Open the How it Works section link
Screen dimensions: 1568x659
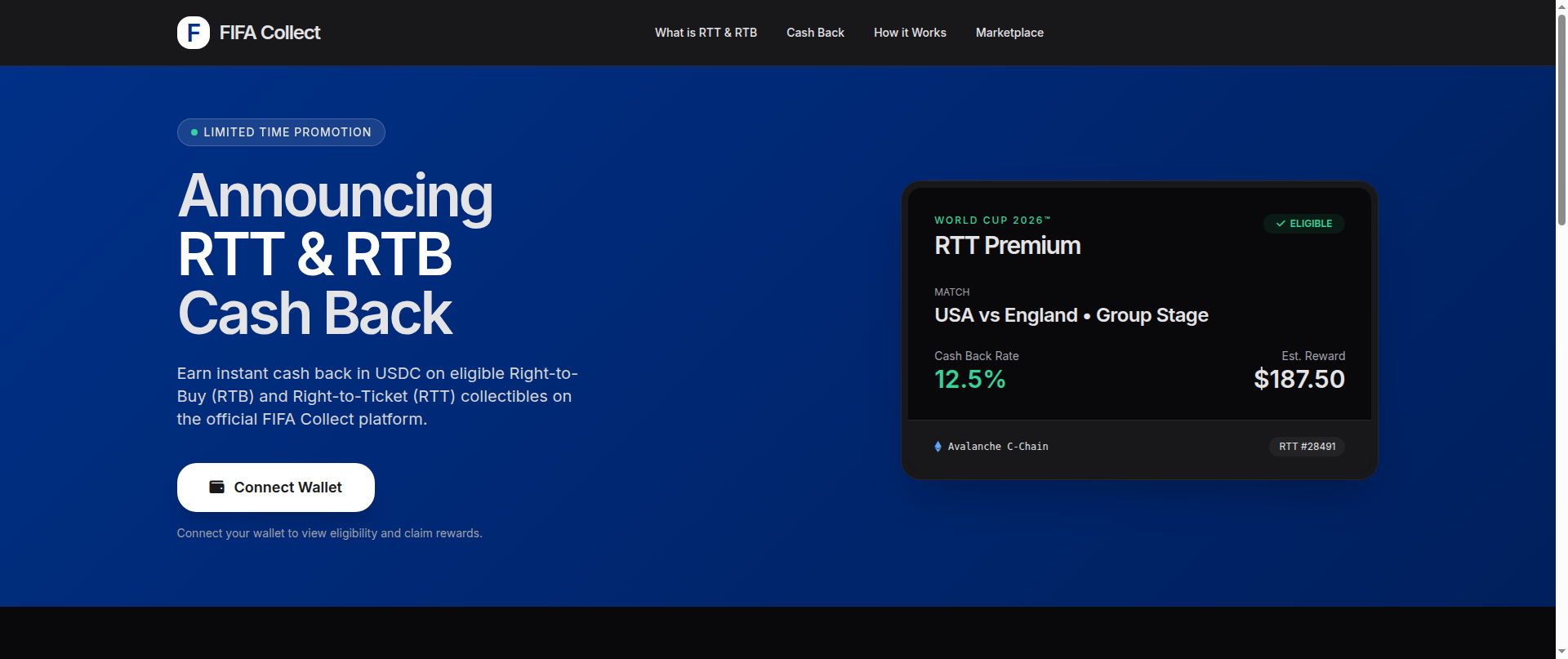pyautogui.click(x=910, y=33)
